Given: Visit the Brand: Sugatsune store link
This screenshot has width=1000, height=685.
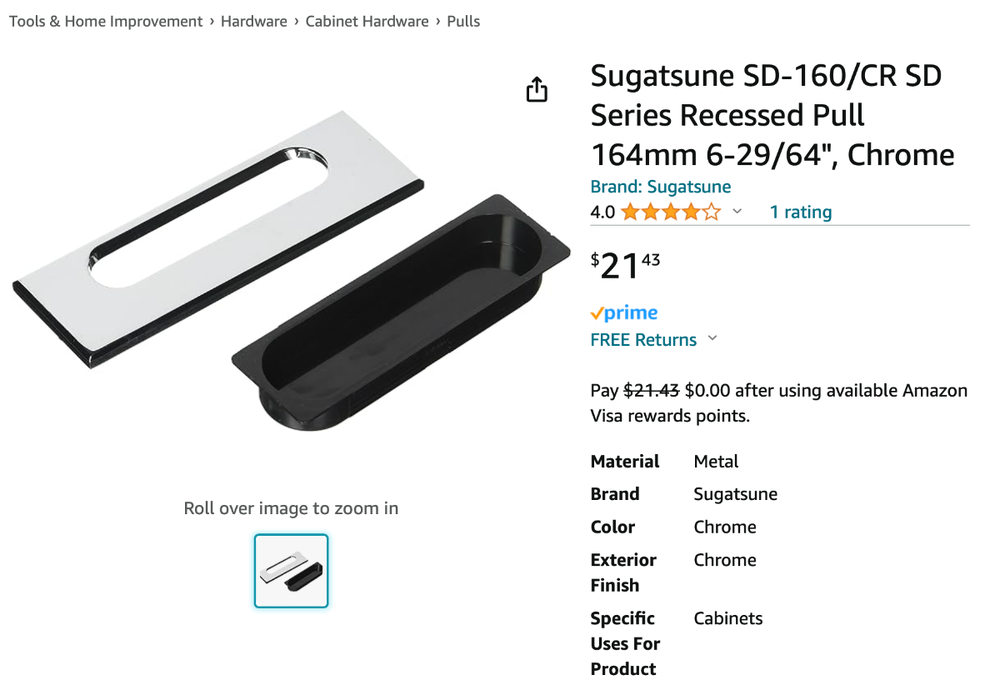Looking at the screenshot, I should click(660, 187).
